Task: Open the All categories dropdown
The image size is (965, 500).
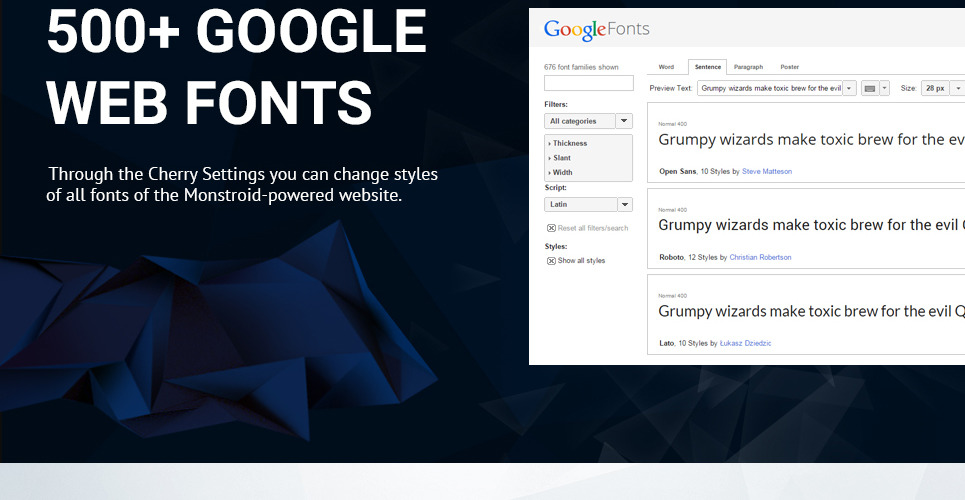Action: pos(588,121)
